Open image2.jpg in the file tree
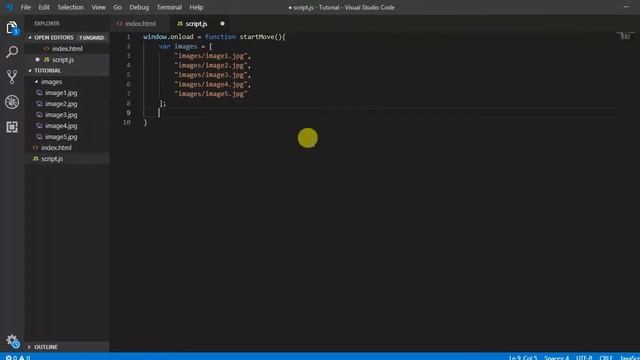640x360 pixels. 61,104
